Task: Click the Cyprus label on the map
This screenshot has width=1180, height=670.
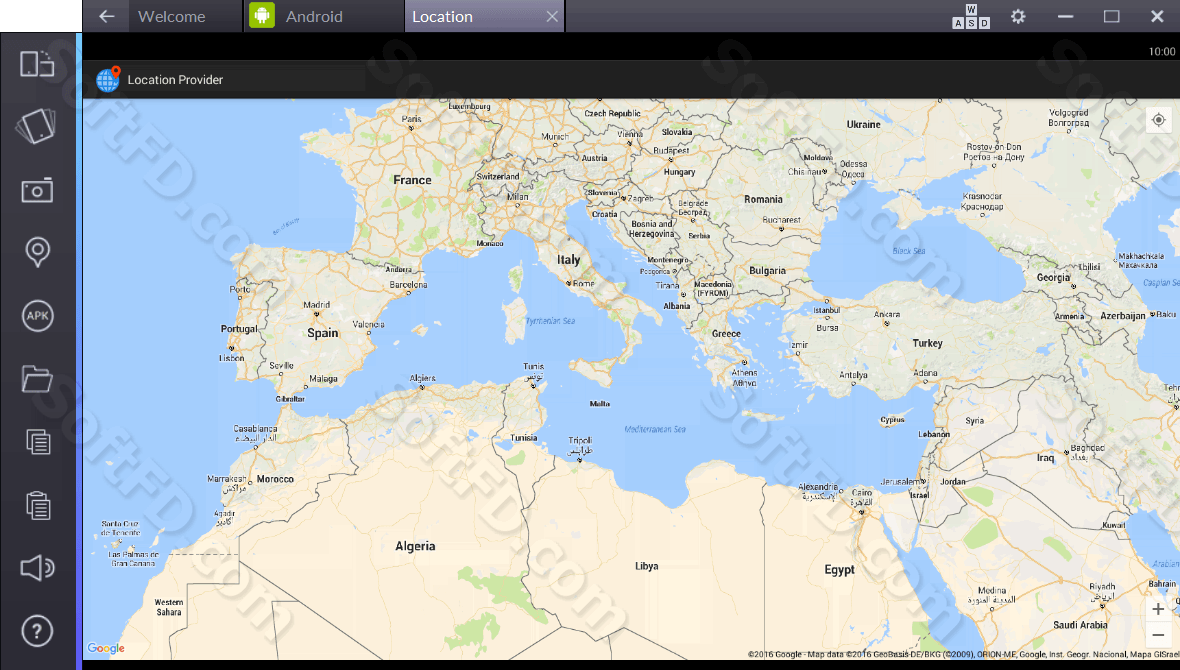Action: pos(893,420)
